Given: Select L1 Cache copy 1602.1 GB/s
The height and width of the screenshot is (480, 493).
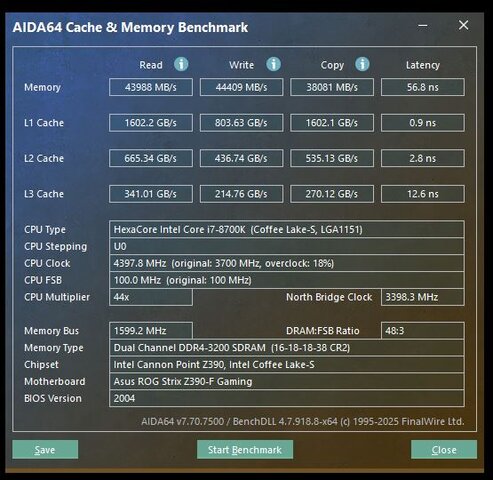Looking at the screenshot, I should (332, 123).
